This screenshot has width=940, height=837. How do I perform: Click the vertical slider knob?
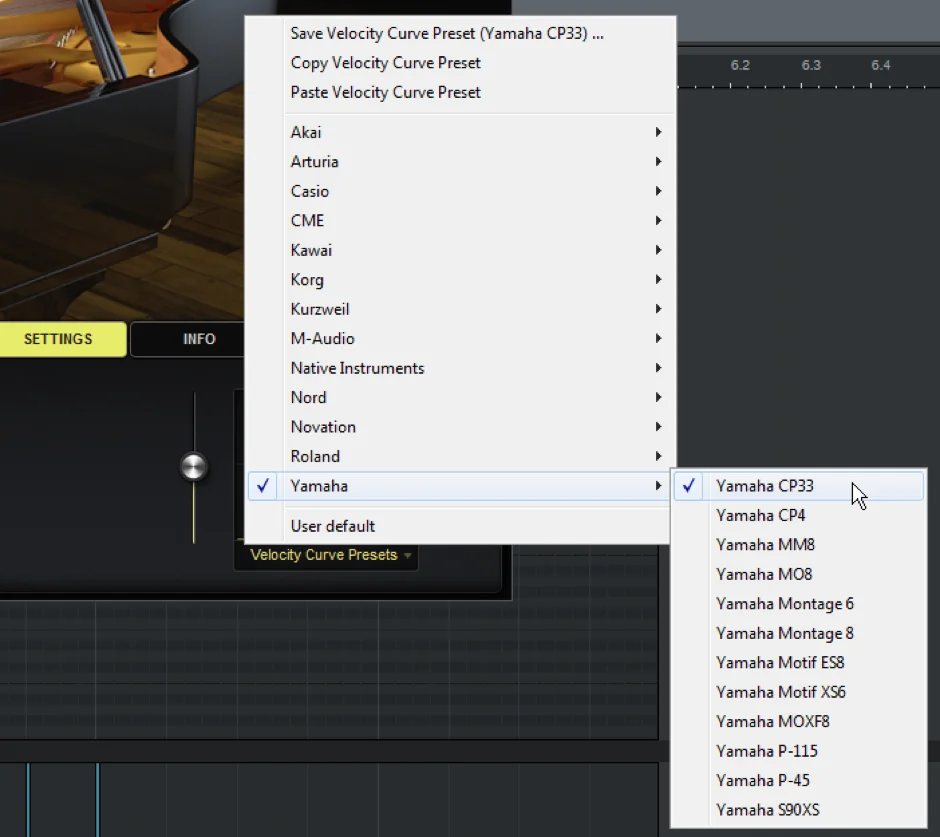[194, 466]
